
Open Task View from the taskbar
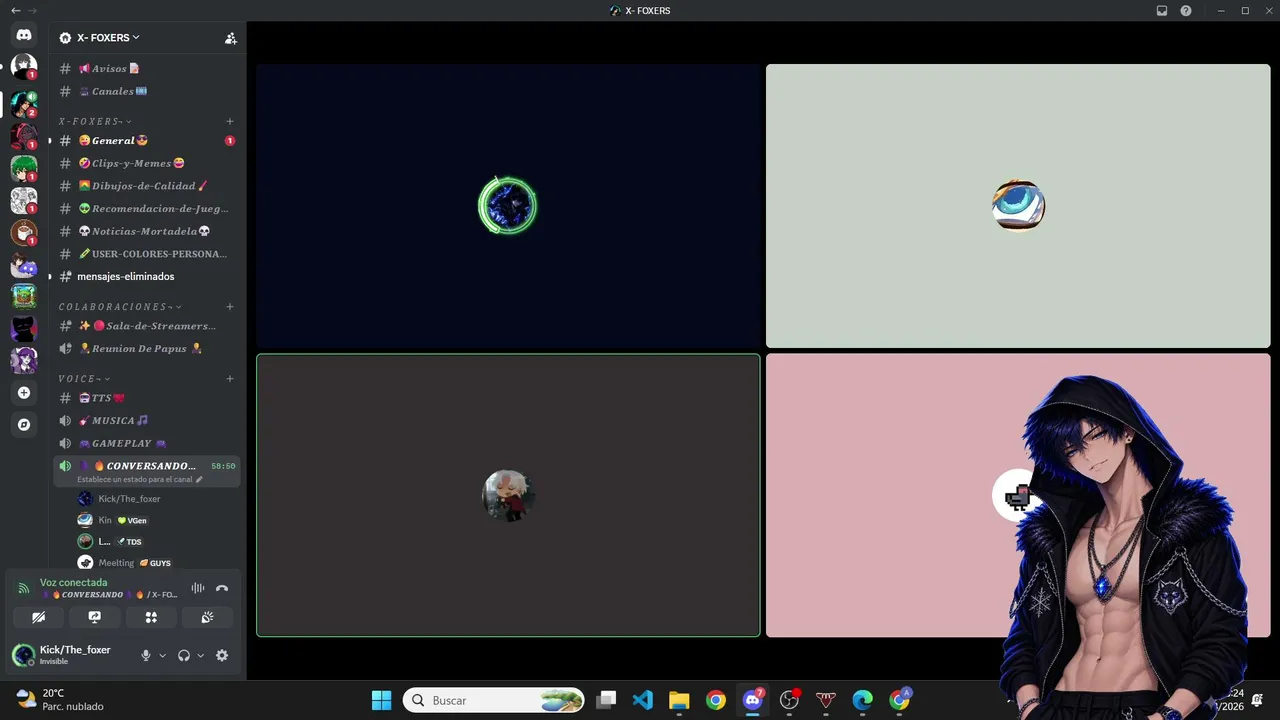(606, 700)
